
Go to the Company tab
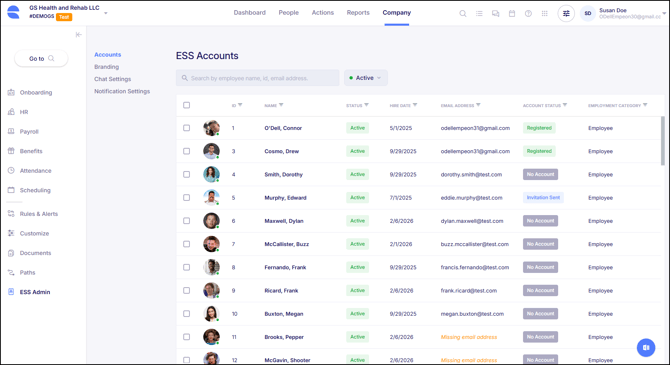397,13
